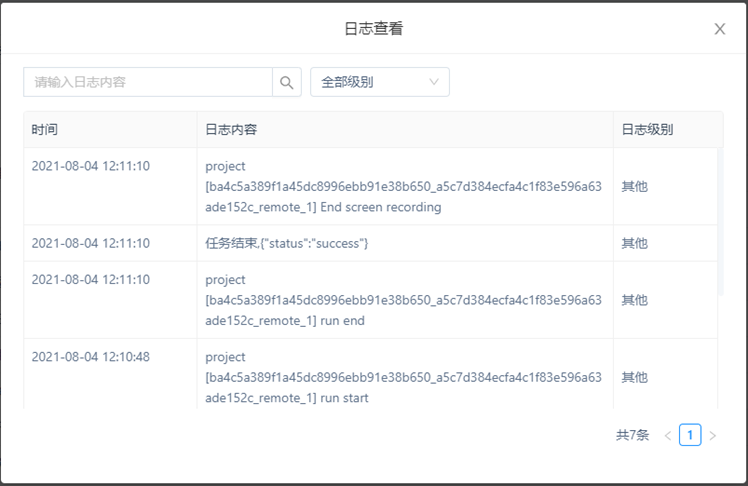Select the 任务结束 success log entry
748x486 pixels.
click(x=287, y=243)
